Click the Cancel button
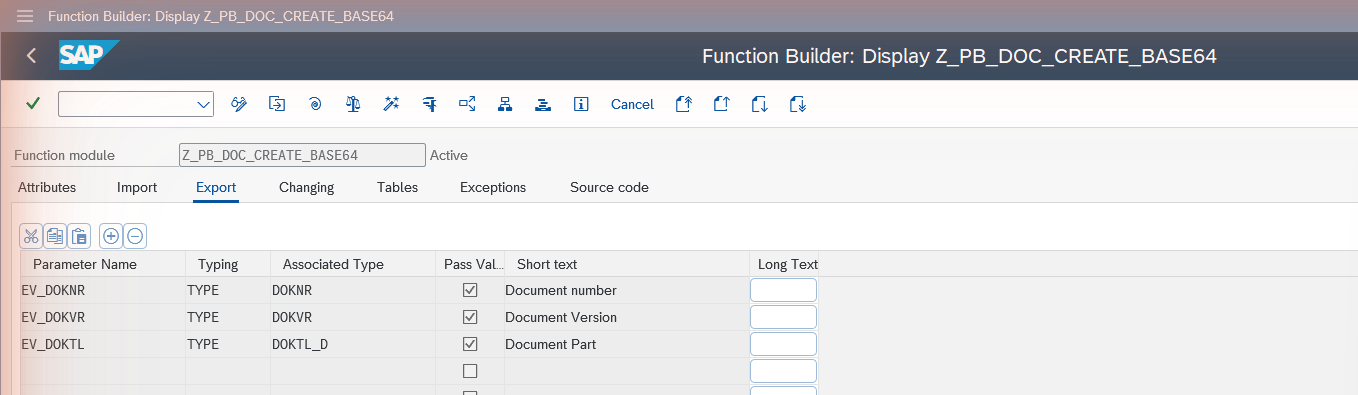Screen dimensions: 1358x395 pos(632,104)
